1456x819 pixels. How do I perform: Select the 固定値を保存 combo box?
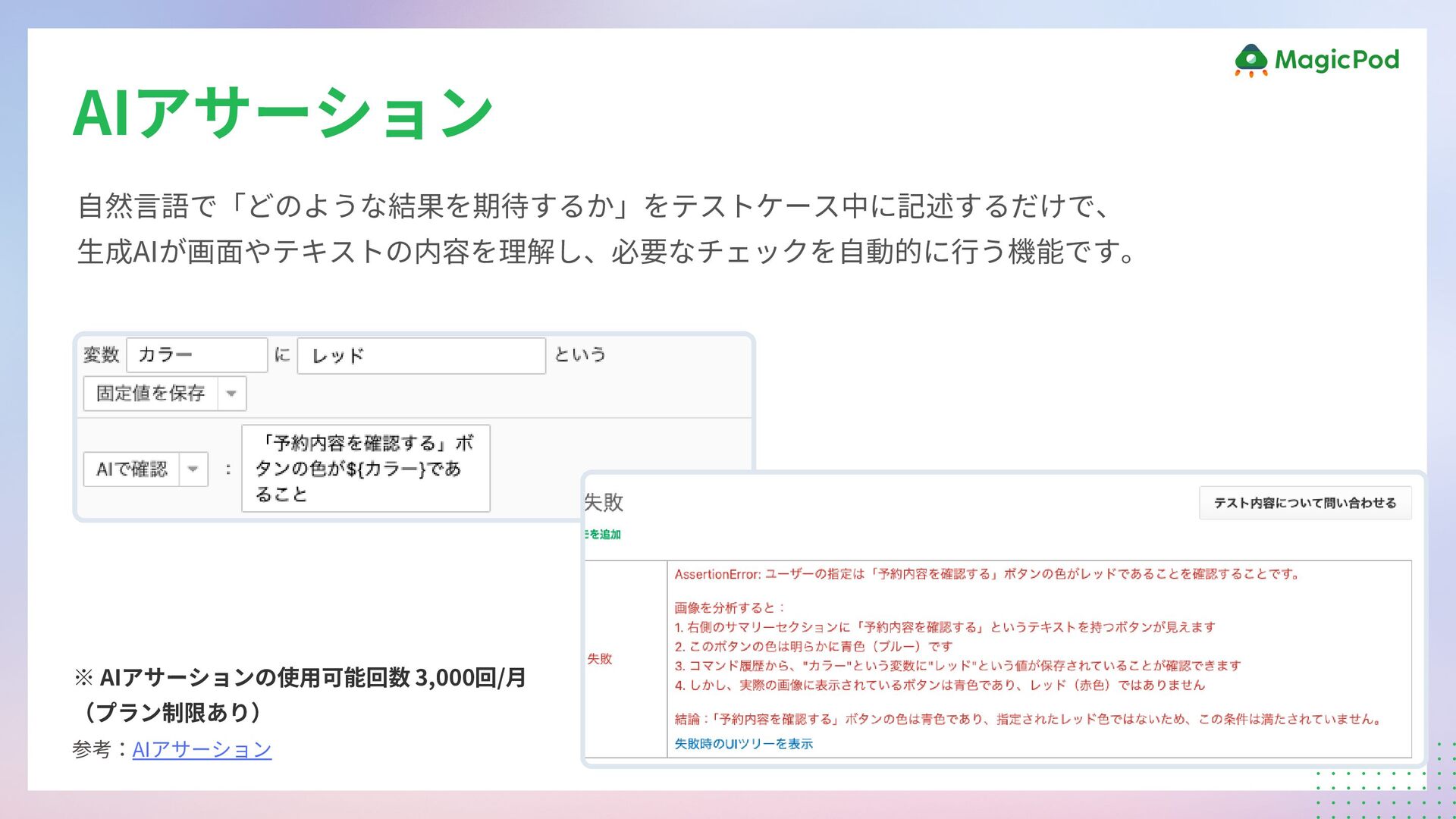(151, 394)
